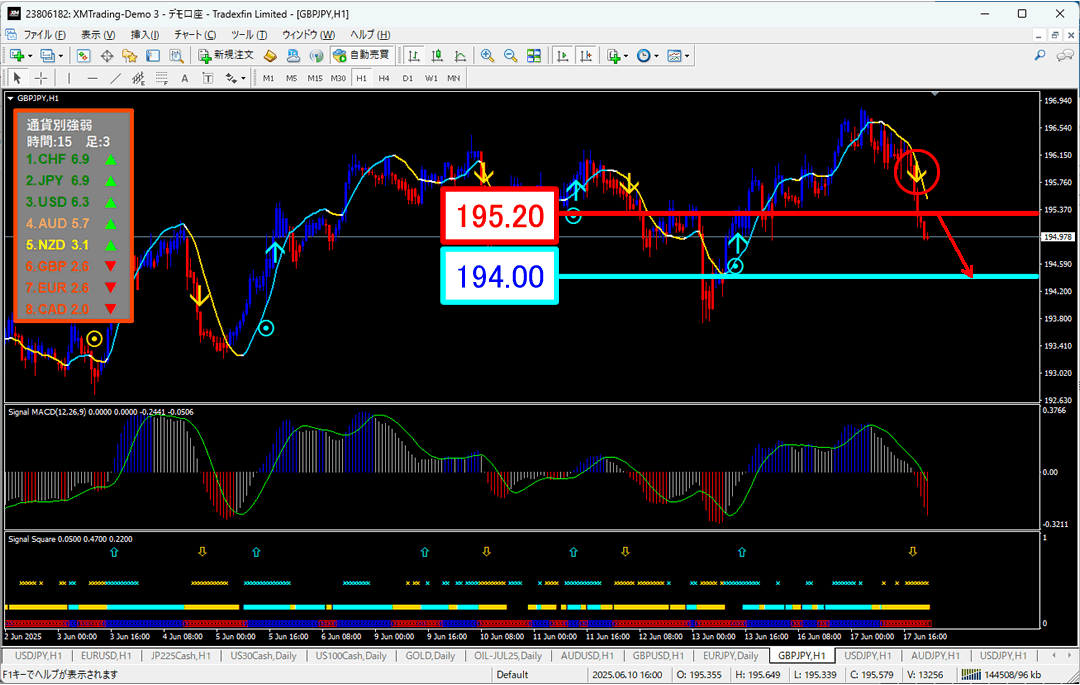This screenshot has width=1080, height=685.
Task: Select the Fibonacci retracement tool
Action: click(x=161, y=78)
